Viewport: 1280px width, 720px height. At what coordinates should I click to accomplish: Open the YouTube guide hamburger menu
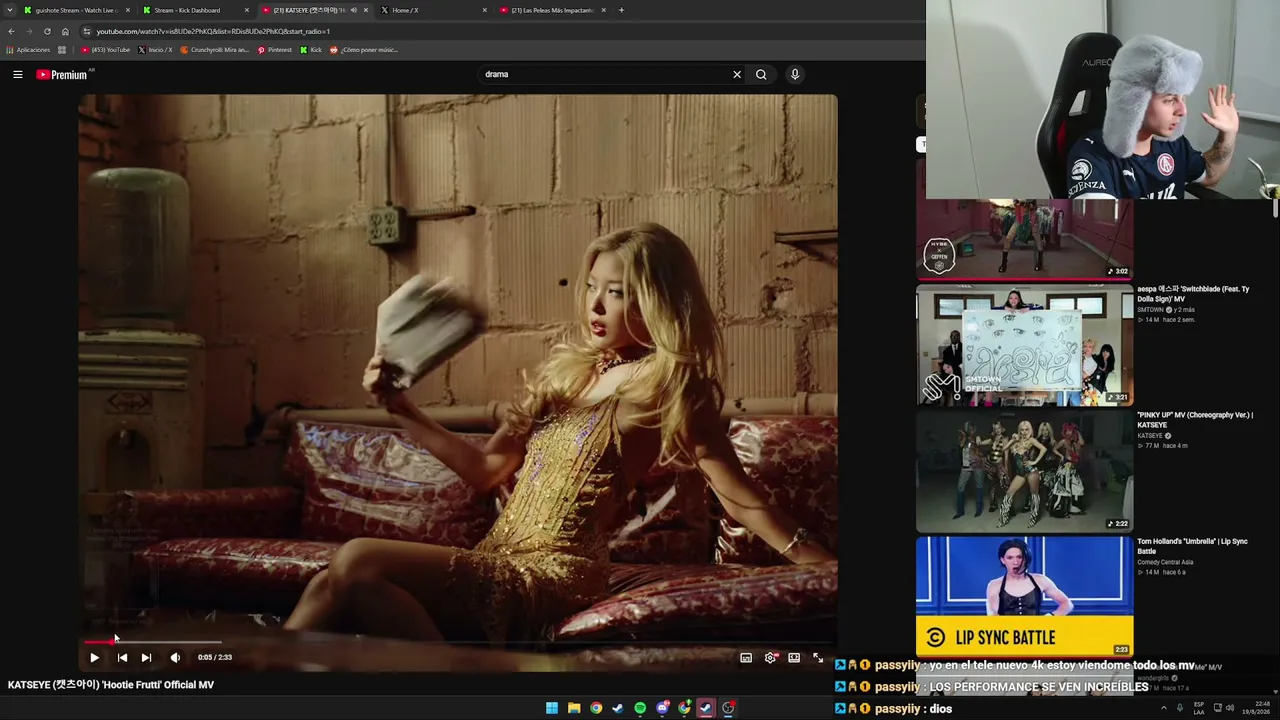(x=18, y=74)
